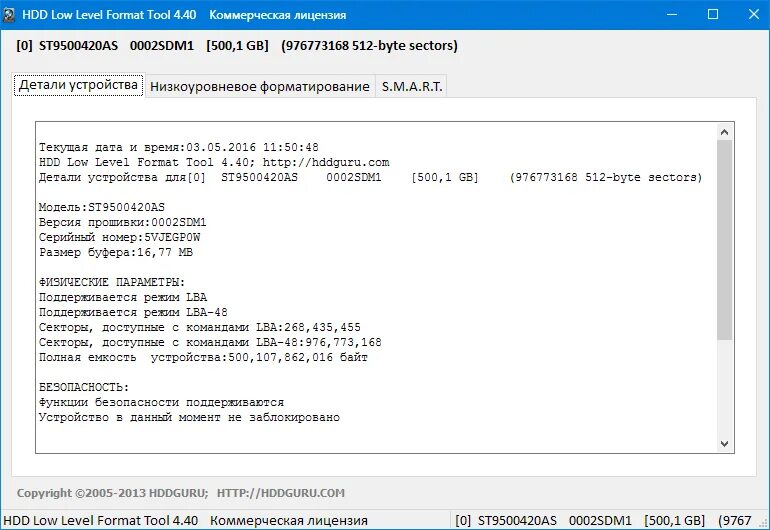
Task: Click the 'Детали устройства для[0]' line
Action: [371, 177]
